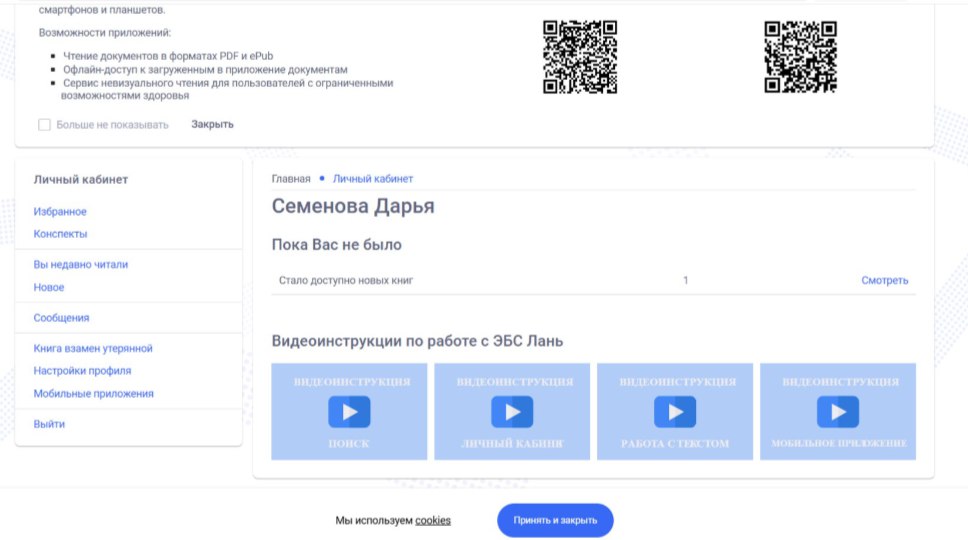
Task: Play the Мобильное приложение video instruction
Action: click(x=838, y=412)
